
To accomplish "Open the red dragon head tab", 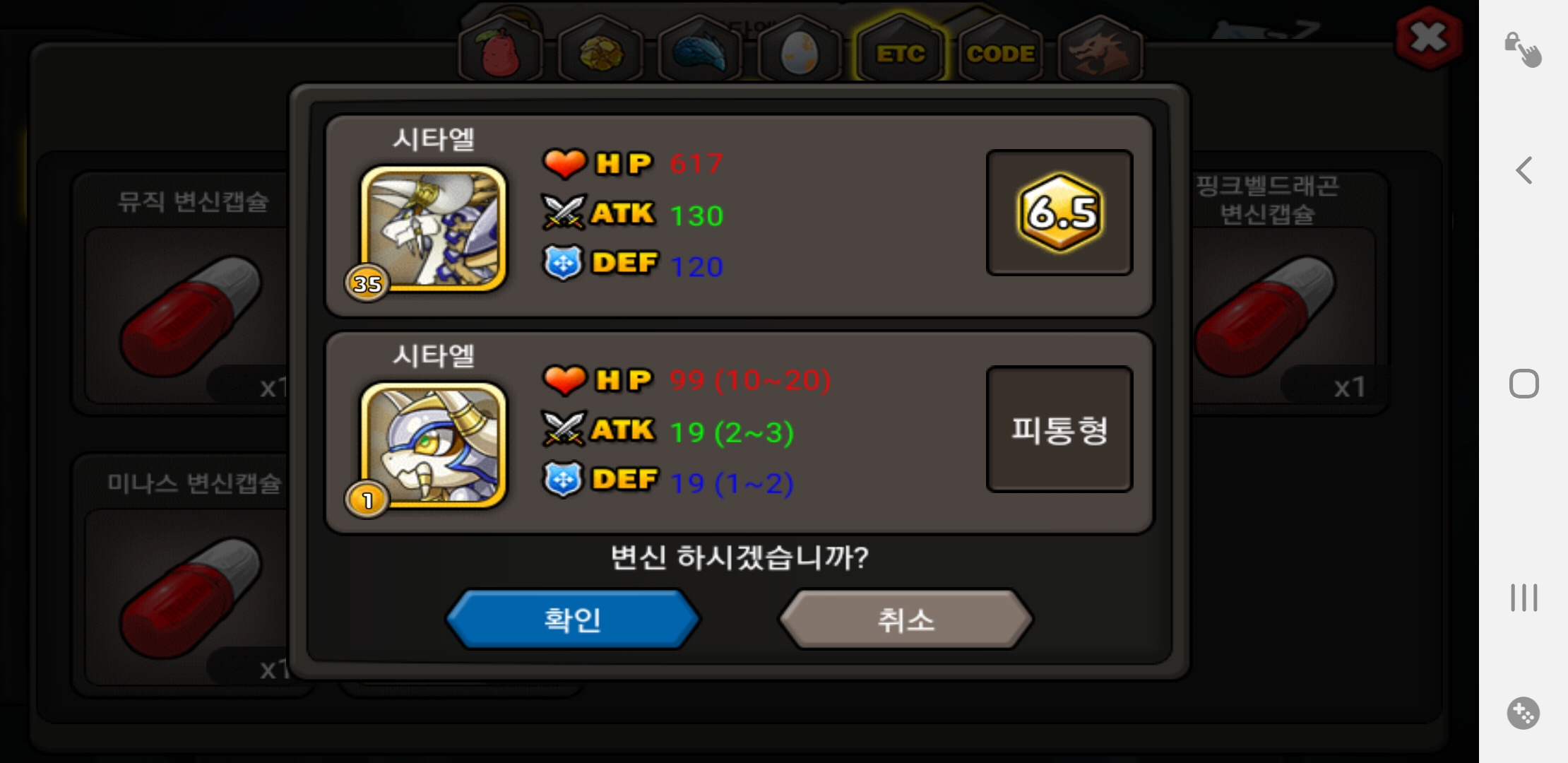I will [1100, 49].
